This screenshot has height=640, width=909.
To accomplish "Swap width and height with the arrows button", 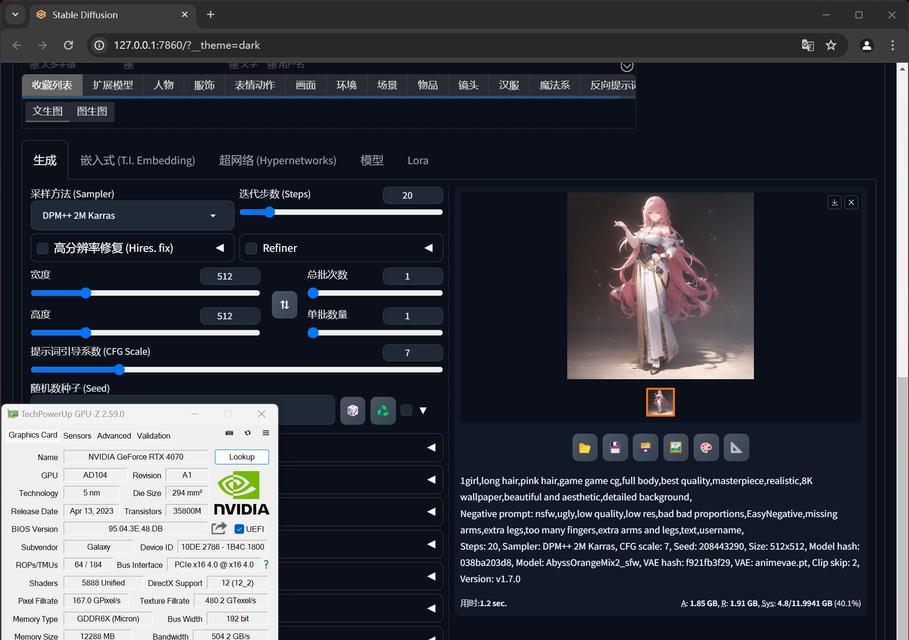I will coord(285,304).
